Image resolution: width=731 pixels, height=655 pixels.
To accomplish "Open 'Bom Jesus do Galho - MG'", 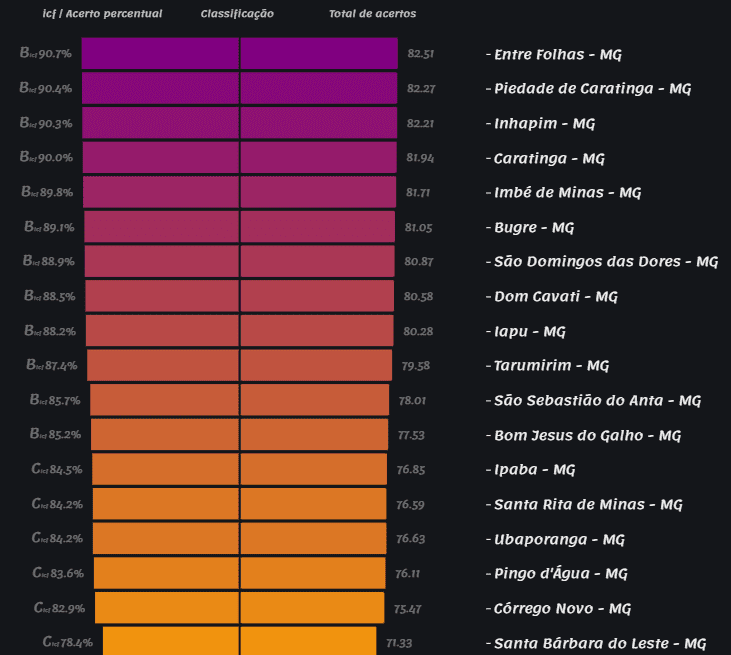I will click(x=587, y=435).
